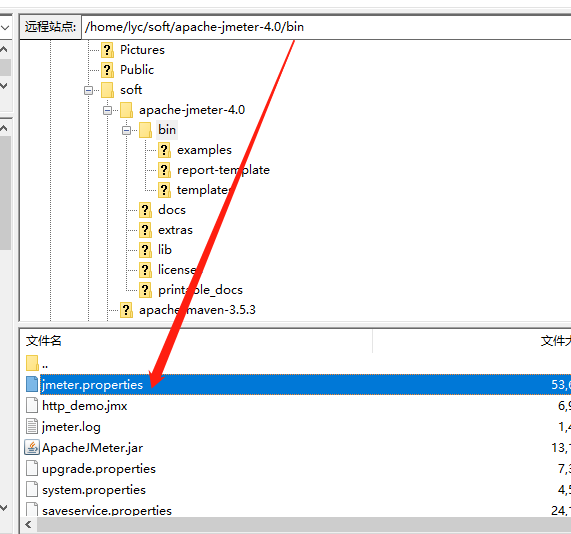Click the extras question-mark folder icon
The width and height of the screenshot is (571, 534).
coord(145,230)
